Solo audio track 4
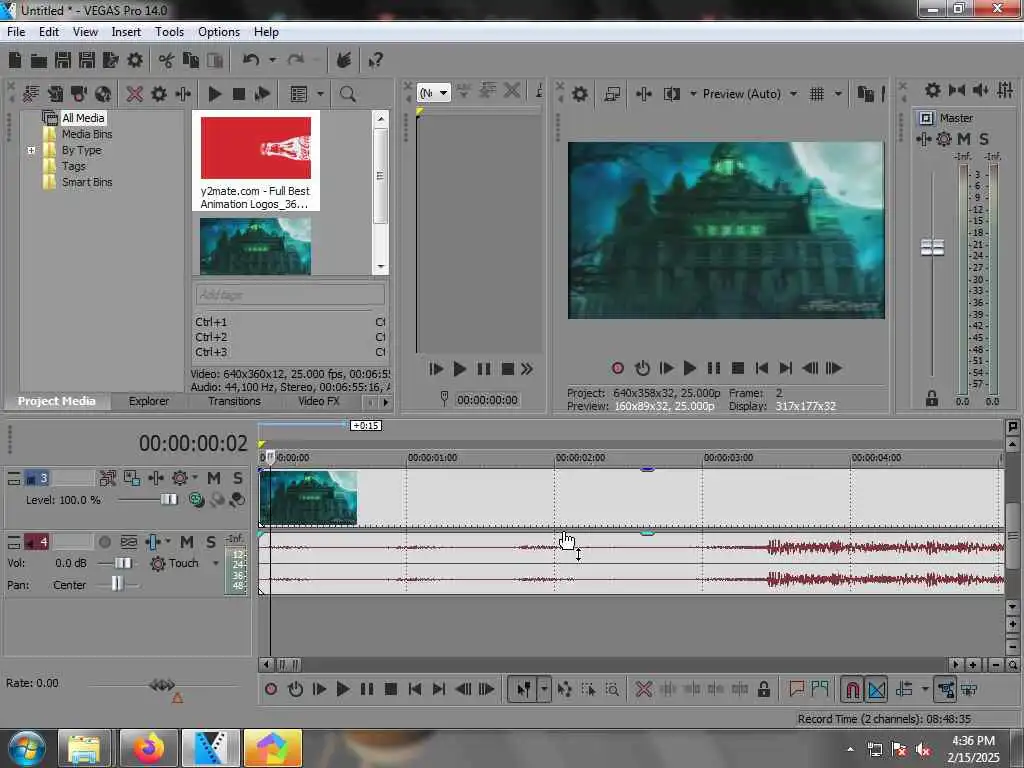Image resolution: width=1024 pixels, height=768 pixels. click(x=210, y=542)
